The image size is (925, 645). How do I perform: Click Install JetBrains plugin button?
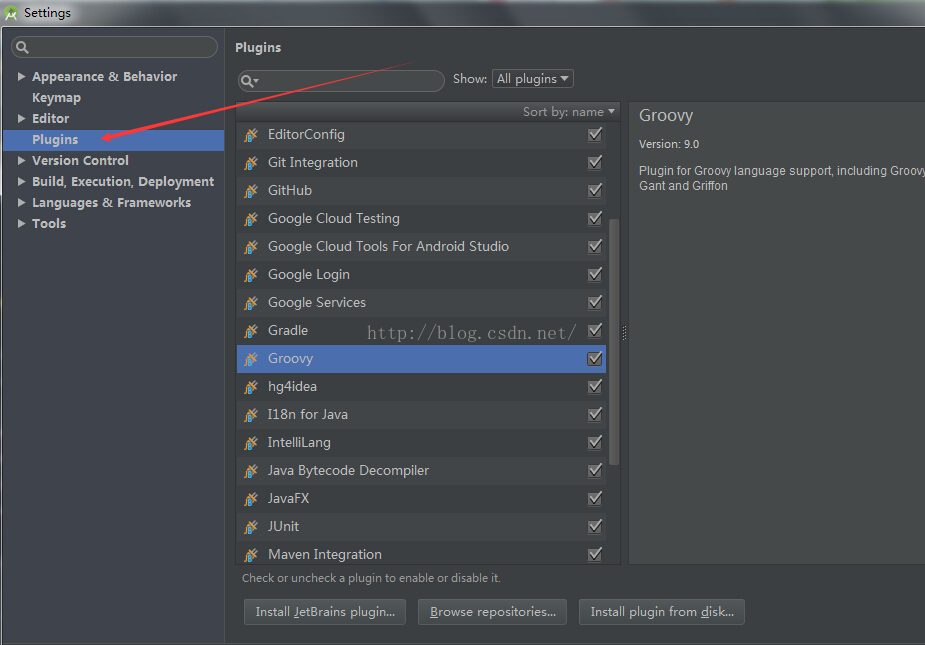pos(324,612)
